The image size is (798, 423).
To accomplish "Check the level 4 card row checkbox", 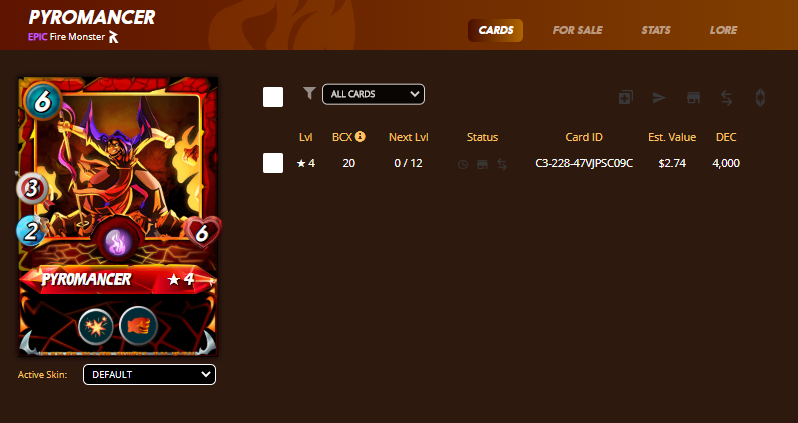I will (x=273, y=163).
